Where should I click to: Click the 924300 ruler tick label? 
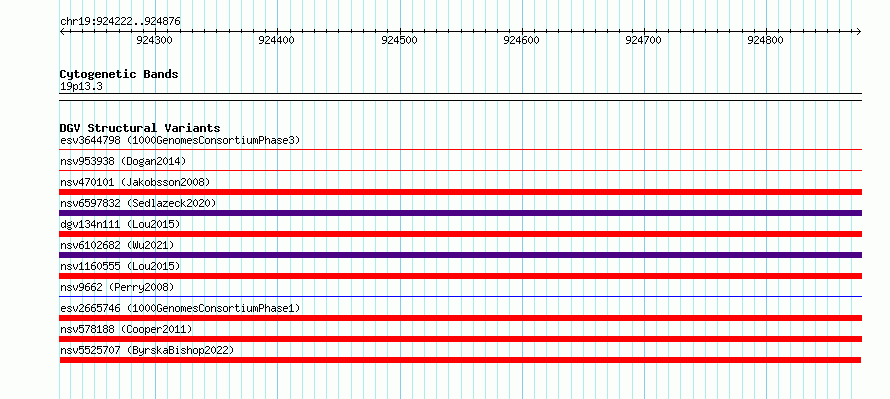coord(154,40)
